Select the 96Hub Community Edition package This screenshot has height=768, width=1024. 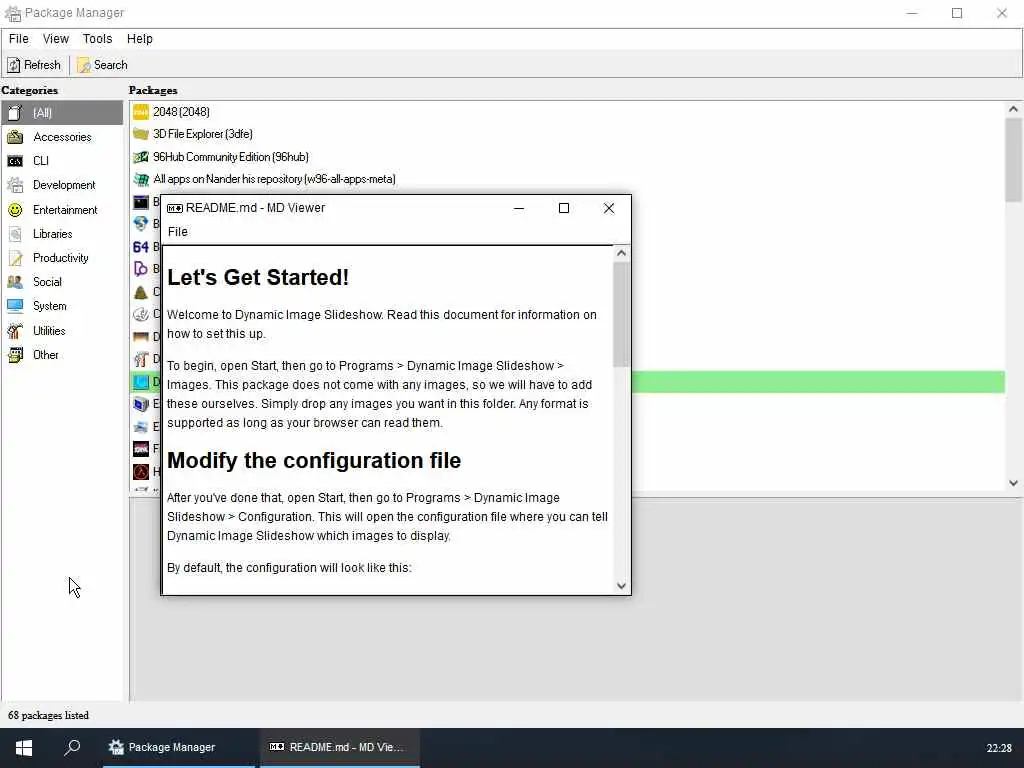coord(567,157)
